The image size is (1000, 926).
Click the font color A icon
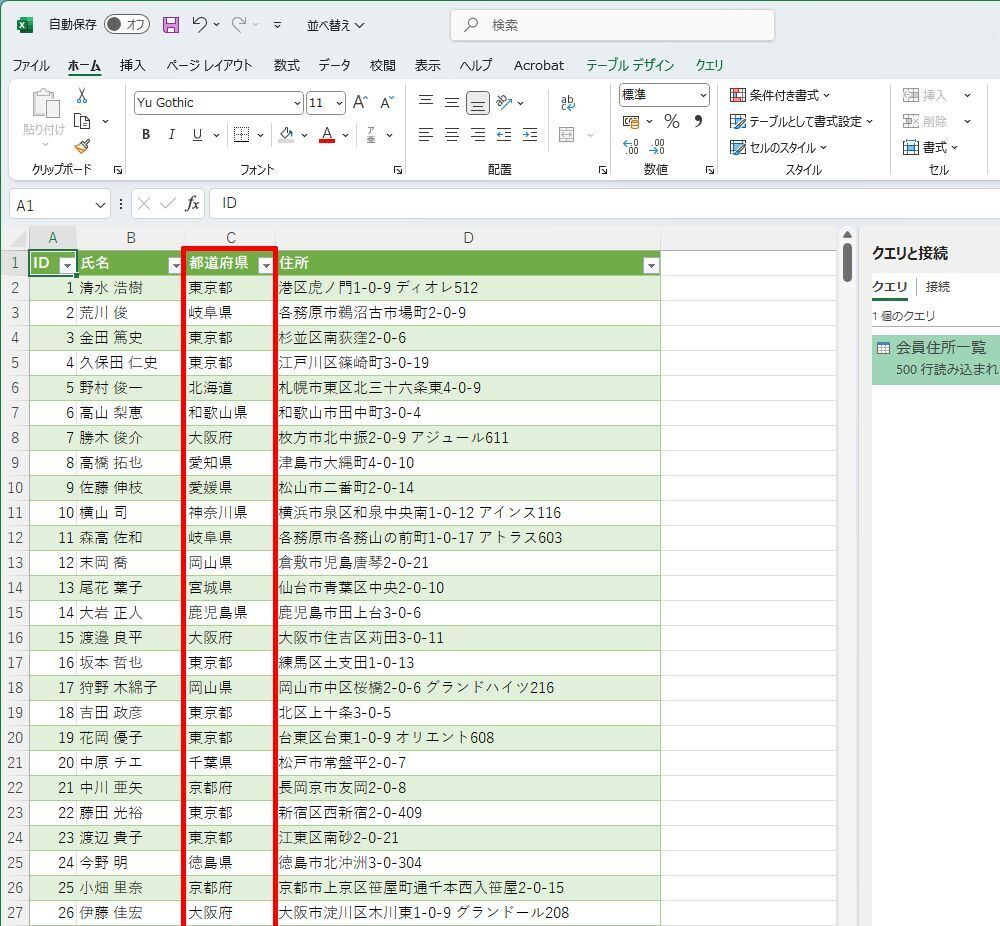click(327, 135)
